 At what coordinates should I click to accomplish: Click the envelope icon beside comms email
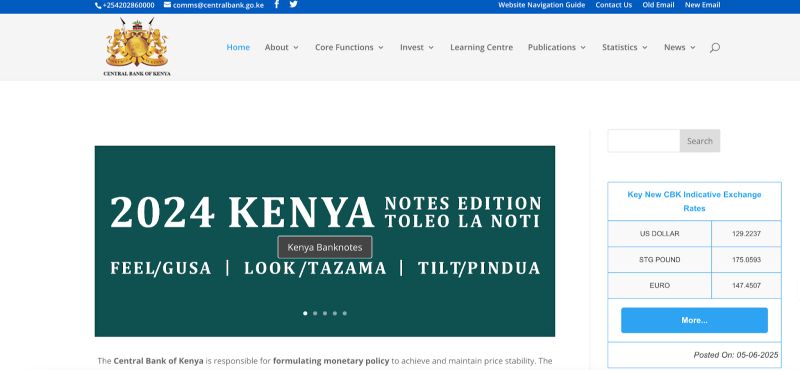tap(167, 5)
